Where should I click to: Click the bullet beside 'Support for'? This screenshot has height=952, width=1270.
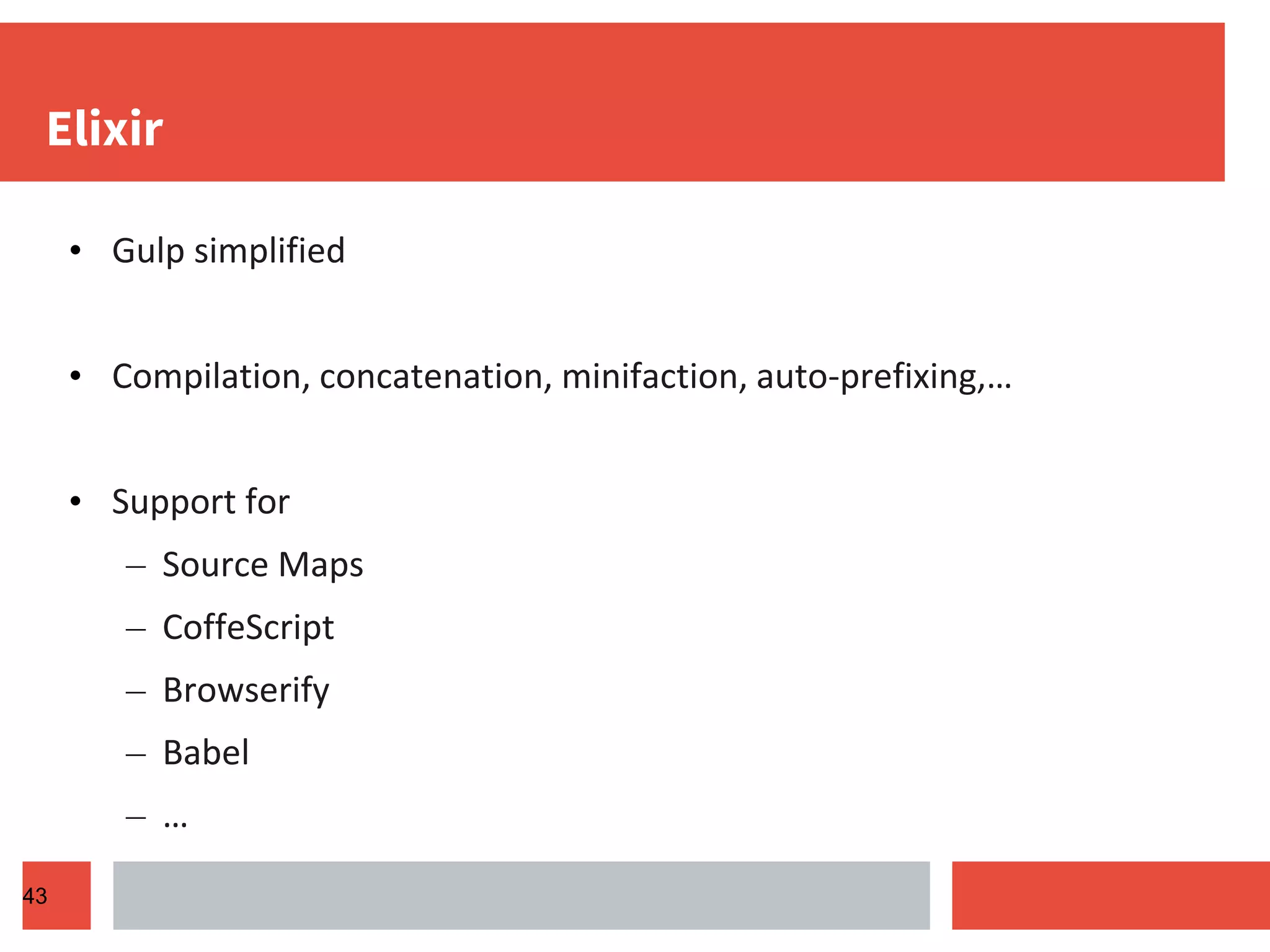pos(76,501)
